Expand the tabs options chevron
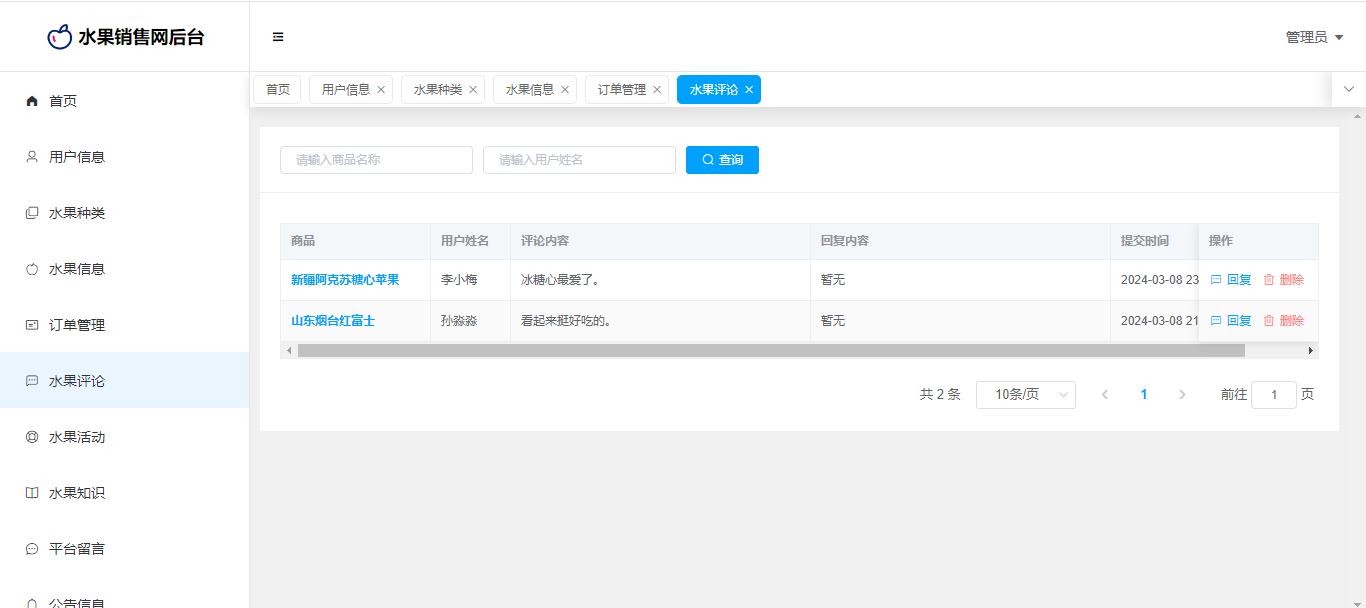This screenshot has height=608, width=1366. click(x=1348, y=89)
